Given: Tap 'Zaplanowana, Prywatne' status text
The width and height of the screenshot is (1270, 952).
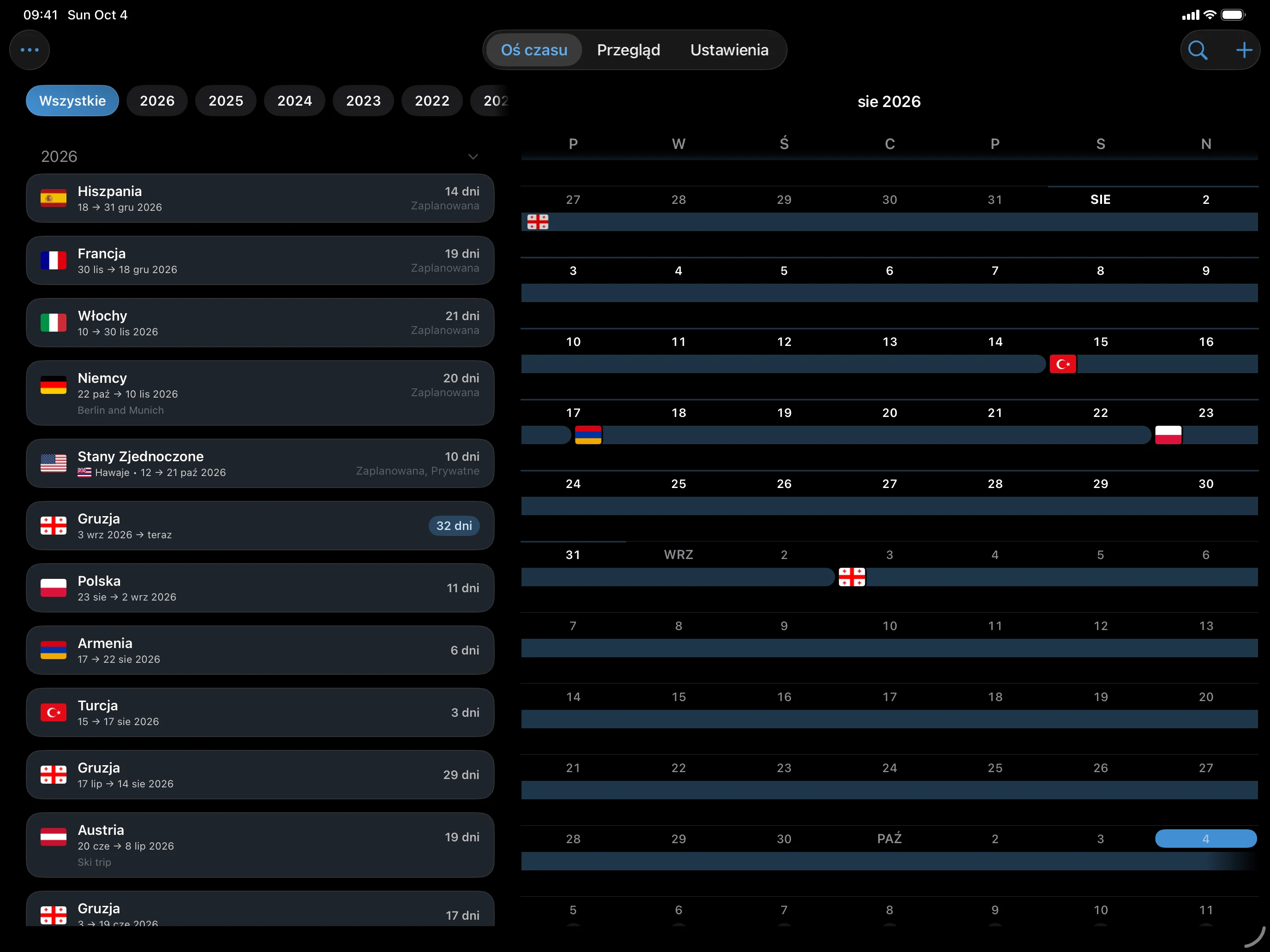Looking at the screenshot, I should coord(417,471).
